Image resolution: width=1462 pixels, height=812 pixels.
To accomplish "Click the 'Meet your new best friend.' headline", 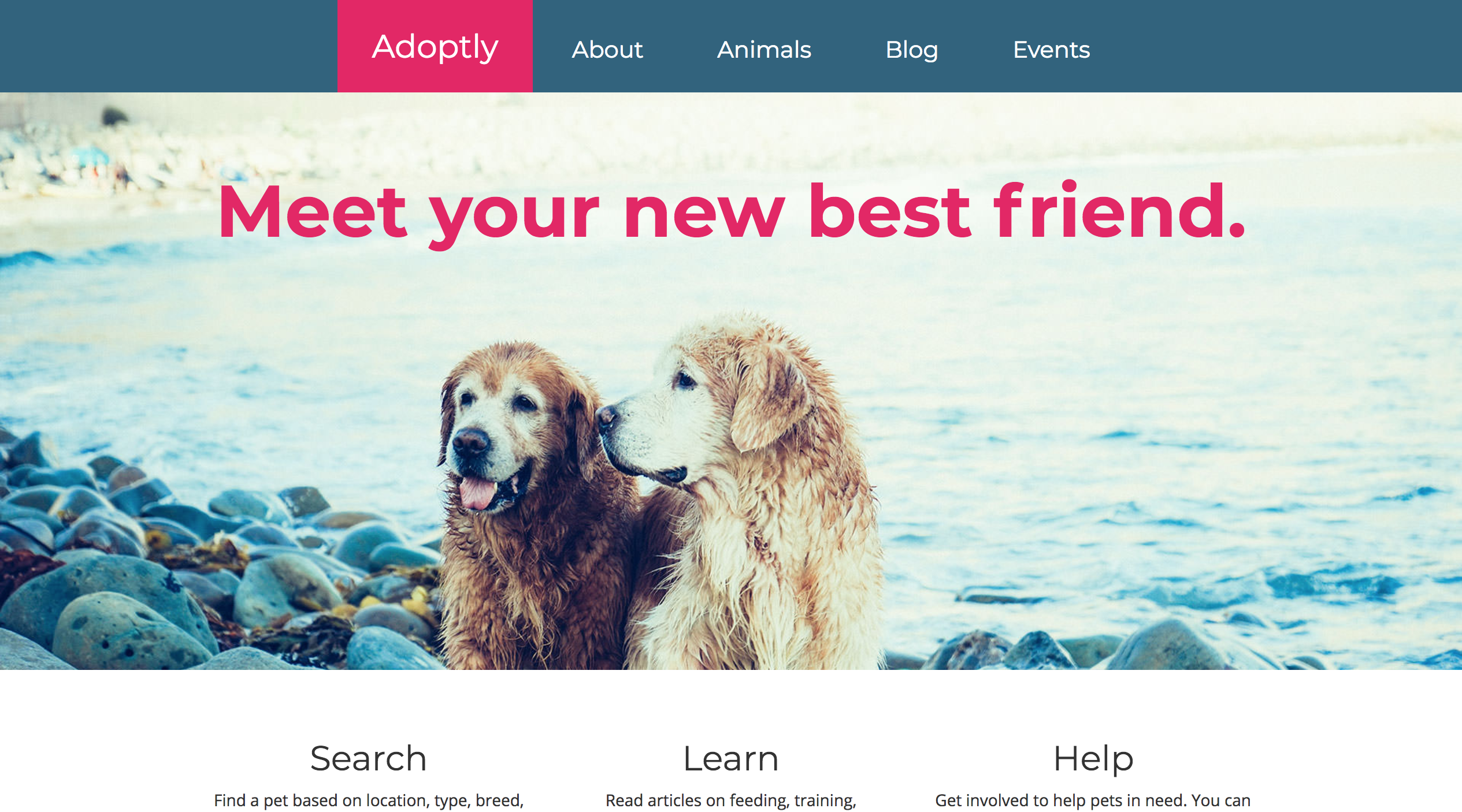I will [x=732, y=213].
